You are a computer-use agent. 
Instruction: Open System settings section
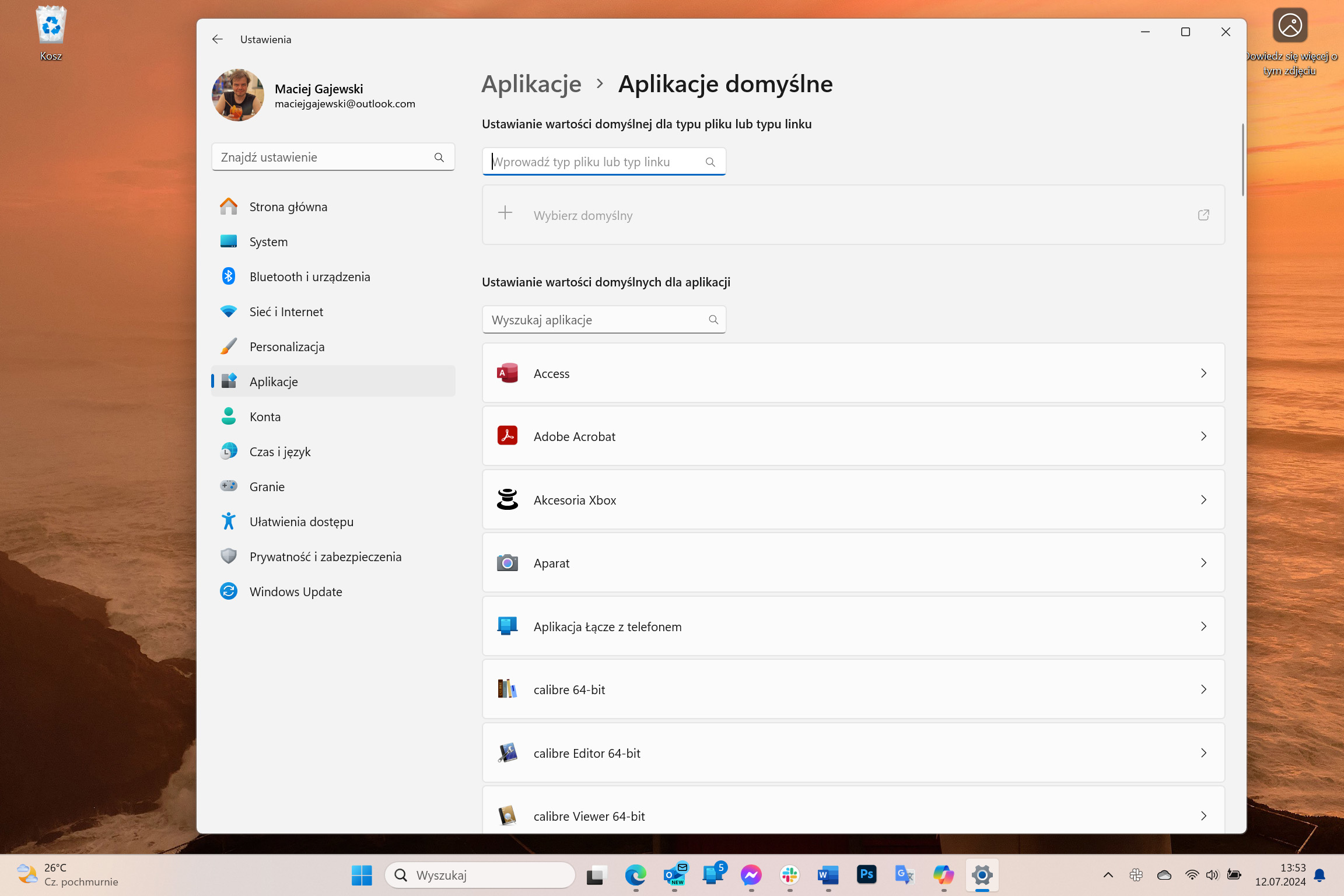pos(333,242)
